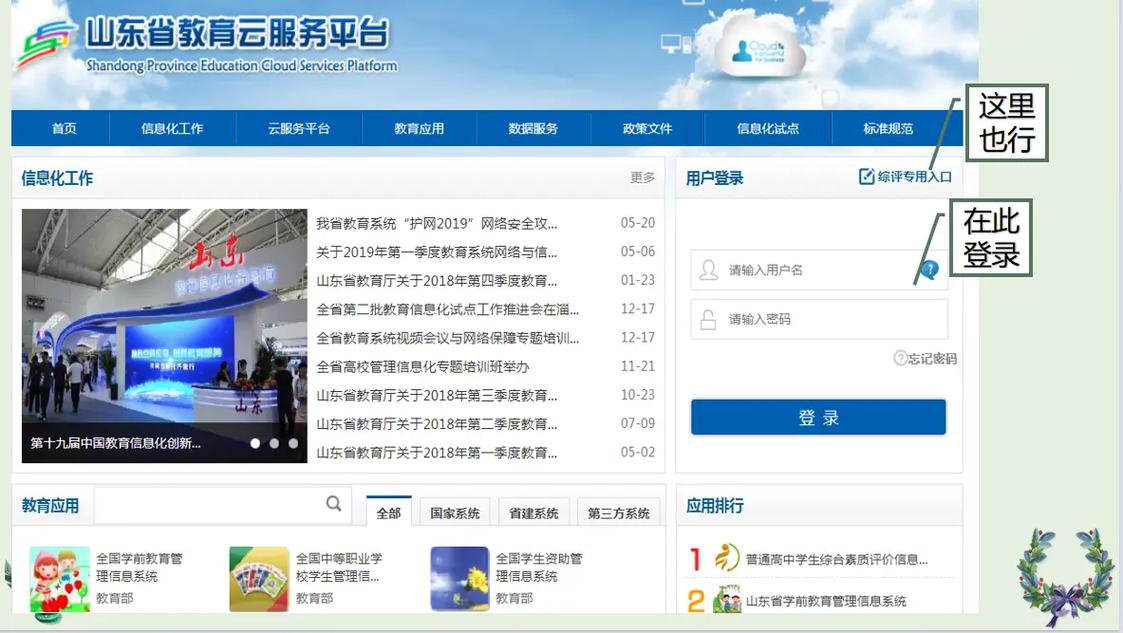
Task: Open 山东省学前教育管理信息系统 ranking entry
Action: [x=826, y=601]
